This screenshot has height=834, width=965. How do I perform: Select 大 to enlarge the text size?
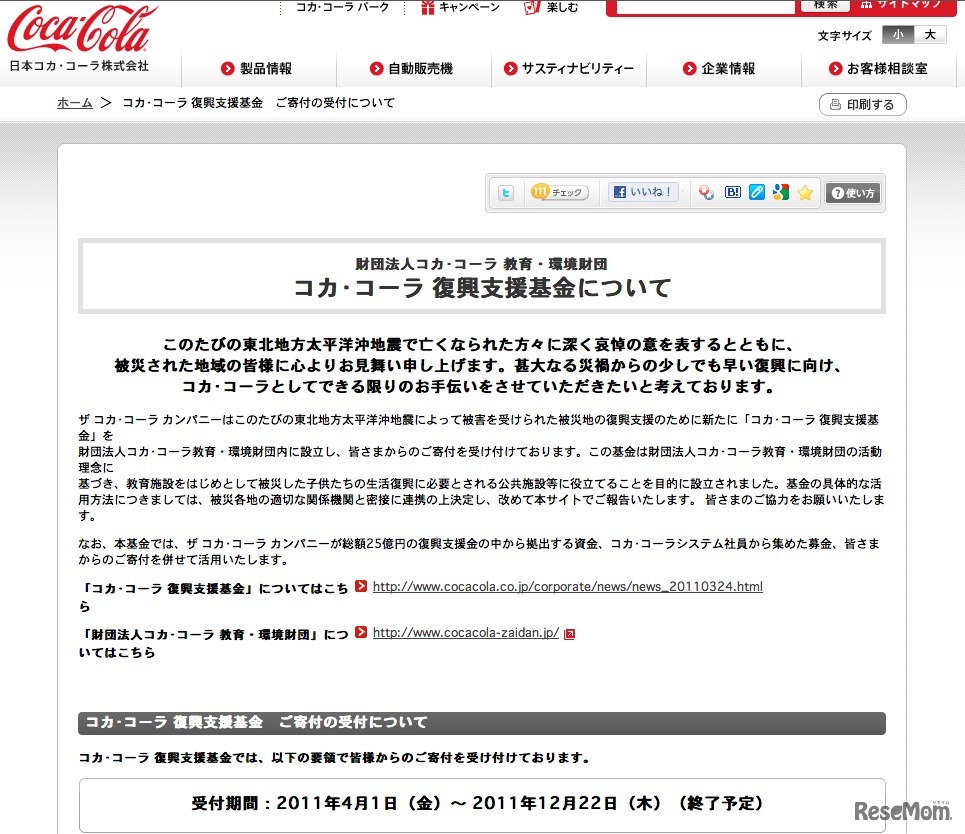click(929, 33)
